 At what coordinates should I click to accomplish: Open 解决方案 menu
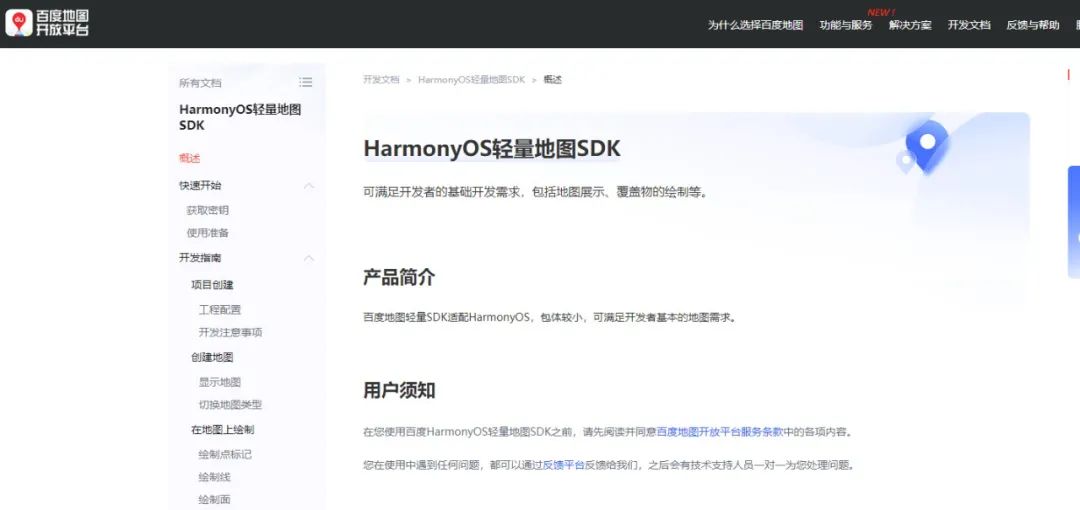pos(910,25)
